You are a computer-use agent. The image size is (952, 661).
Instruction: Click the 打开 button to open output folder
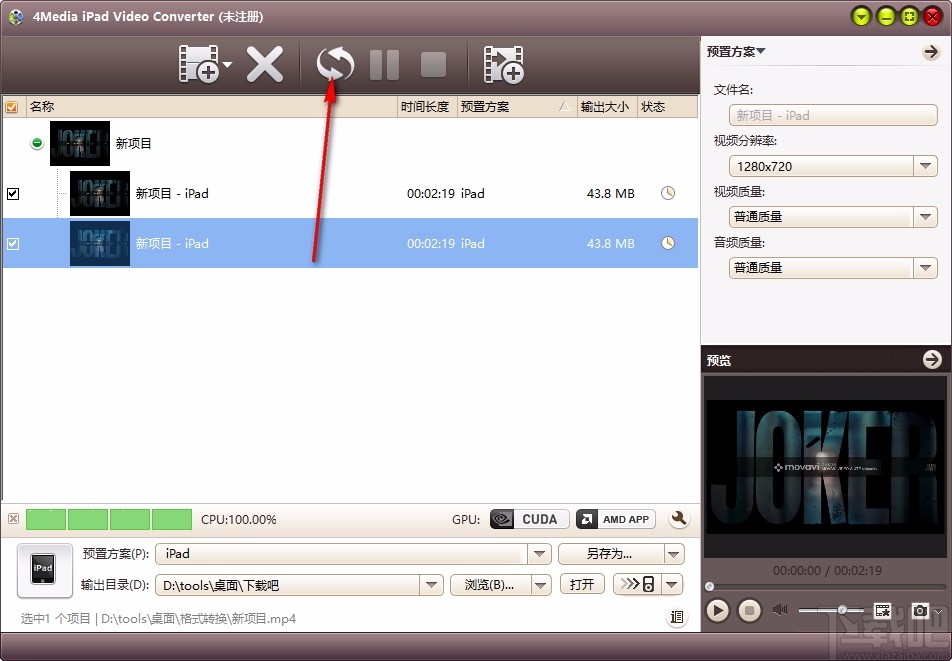(x=582, y=584)
